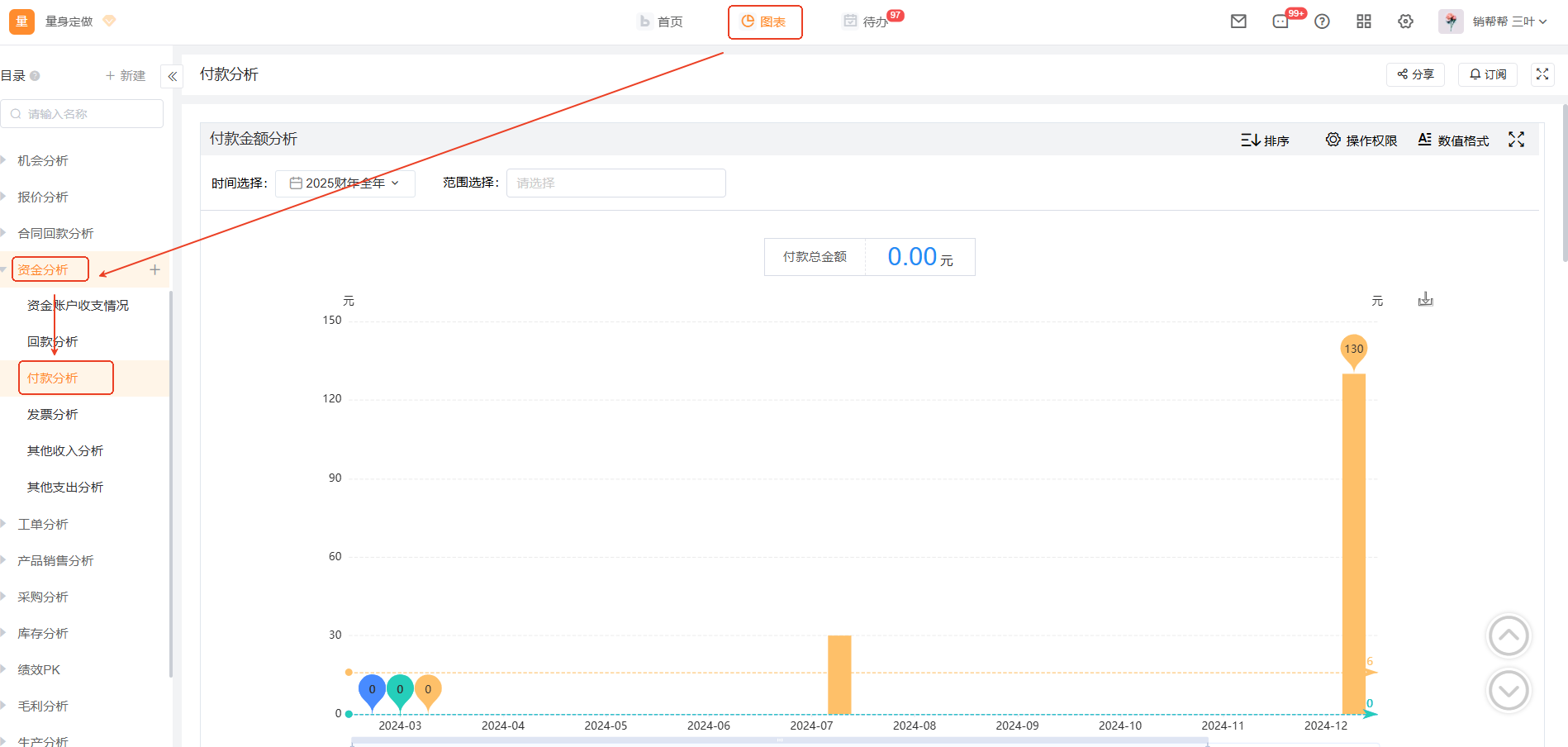Open the settings gear icon
Screen dimensions: 1568x747
point(1405,21)
